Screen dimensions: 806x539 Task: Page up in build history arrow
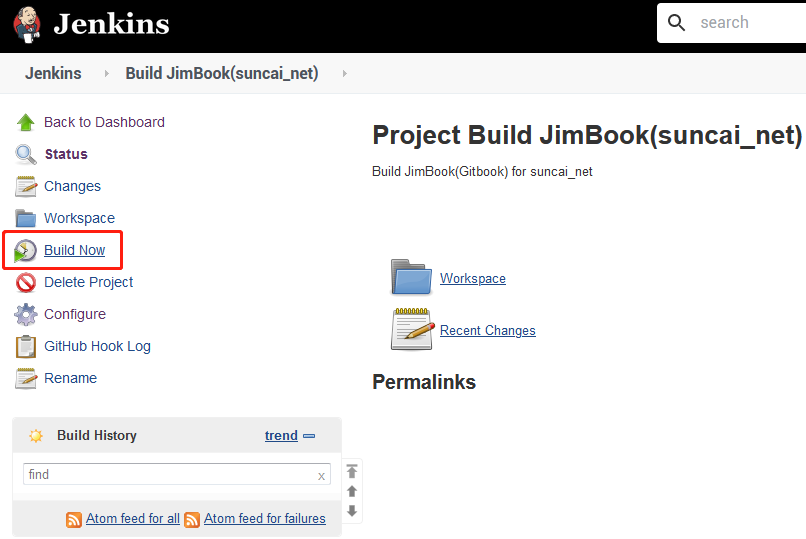pos(352,491)
